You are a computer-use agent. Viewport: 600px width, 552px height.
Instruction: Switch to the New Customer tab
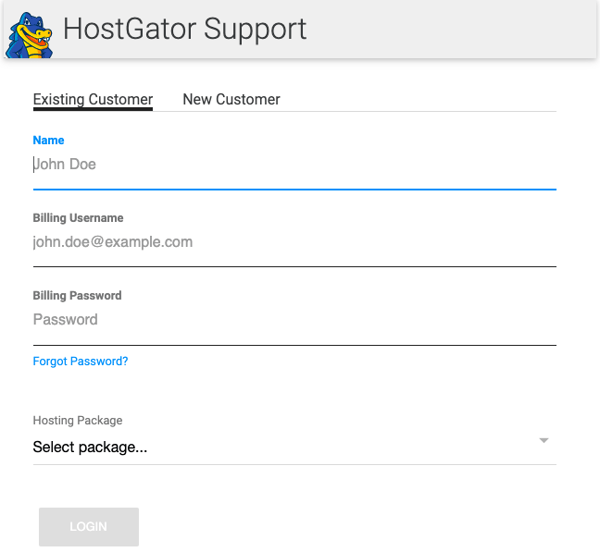[x=231, y=99]
